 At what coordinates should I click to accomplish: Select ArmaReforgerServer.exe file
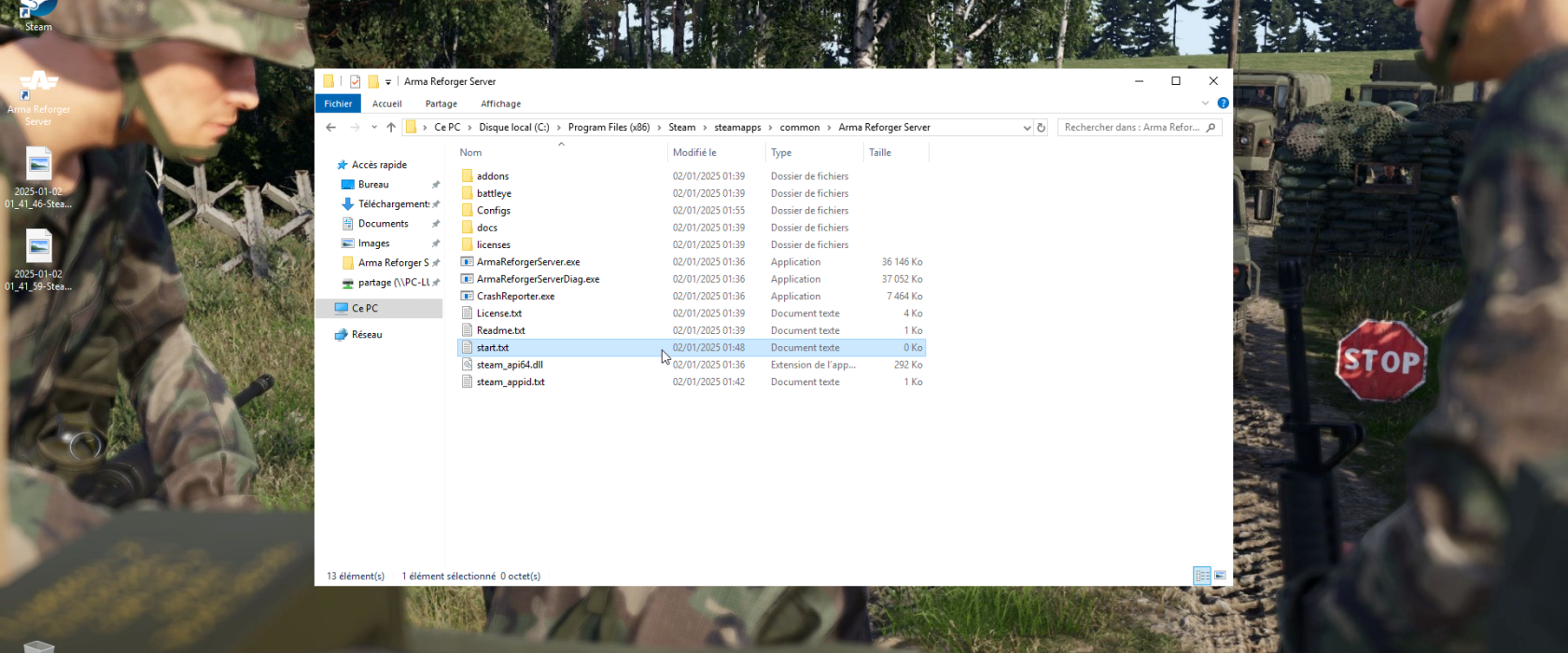(528, 262)
